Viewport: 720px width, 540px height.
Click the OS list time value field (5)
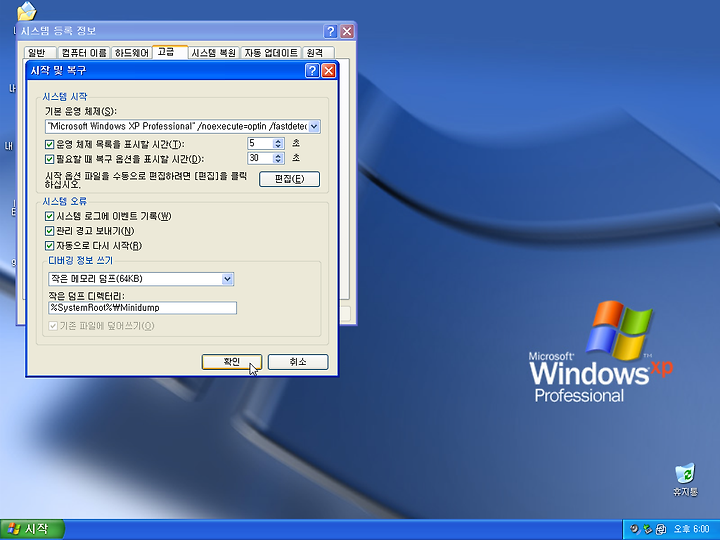pyautogui.click(x=260, y=144)
